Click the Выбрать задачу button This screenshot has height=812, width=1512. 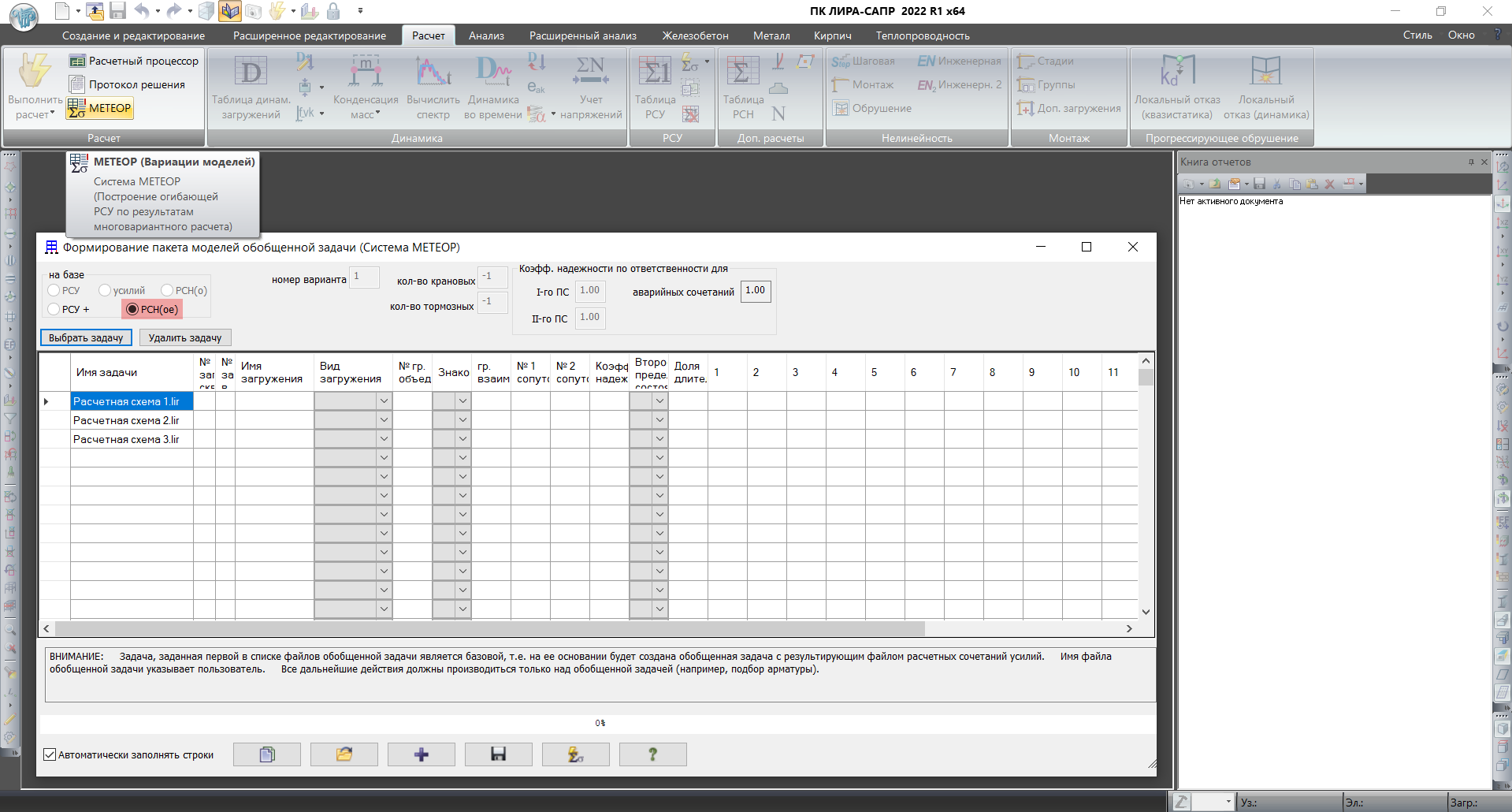coord(86,337)
